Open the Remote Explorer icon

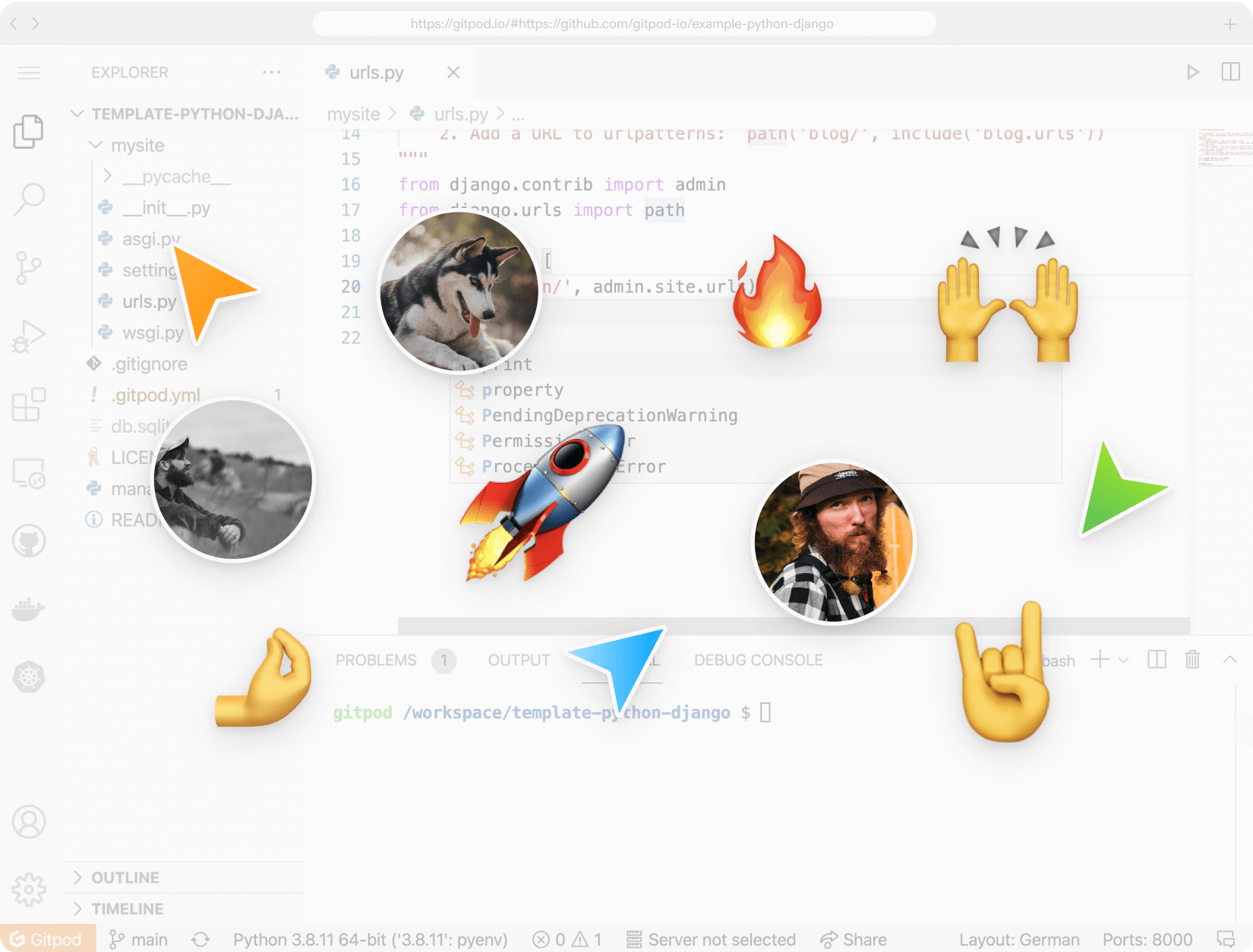pos(29,473)
